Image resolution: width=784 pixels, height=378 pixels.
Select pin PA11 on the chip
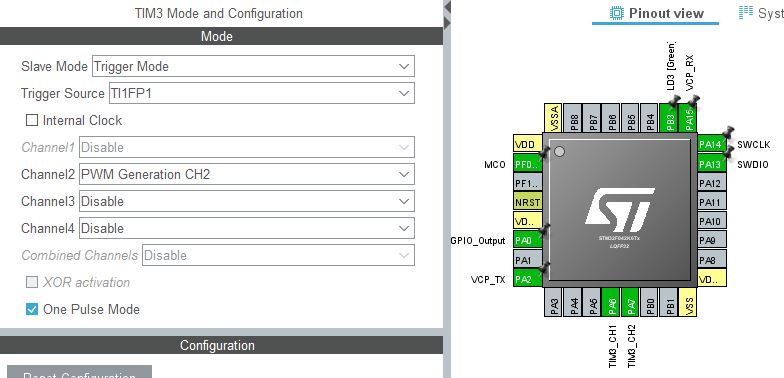(x=712, y=202)
